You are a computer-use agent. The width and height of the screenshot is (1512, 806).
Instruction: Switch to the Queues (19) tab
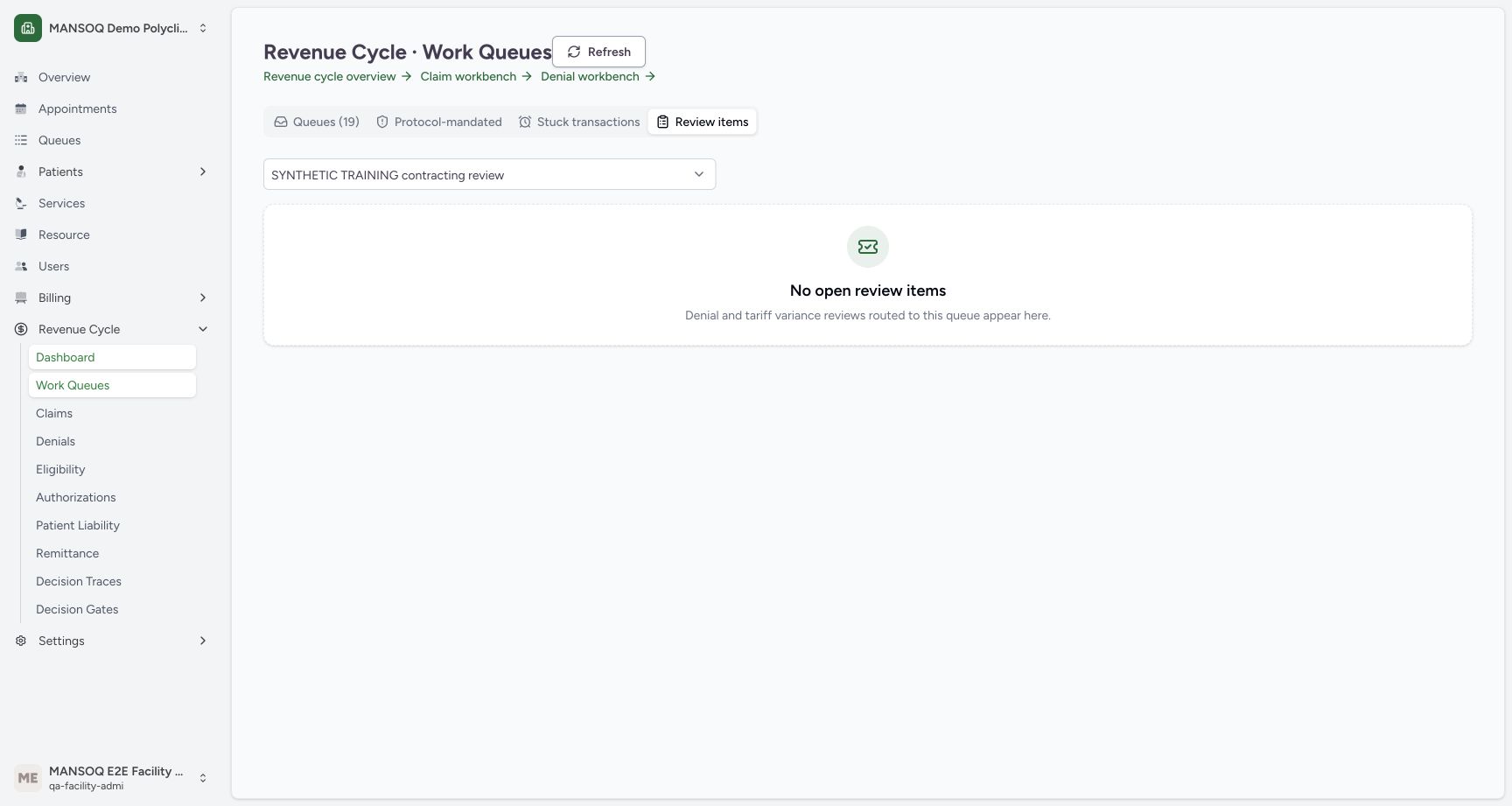coord(317,122)
